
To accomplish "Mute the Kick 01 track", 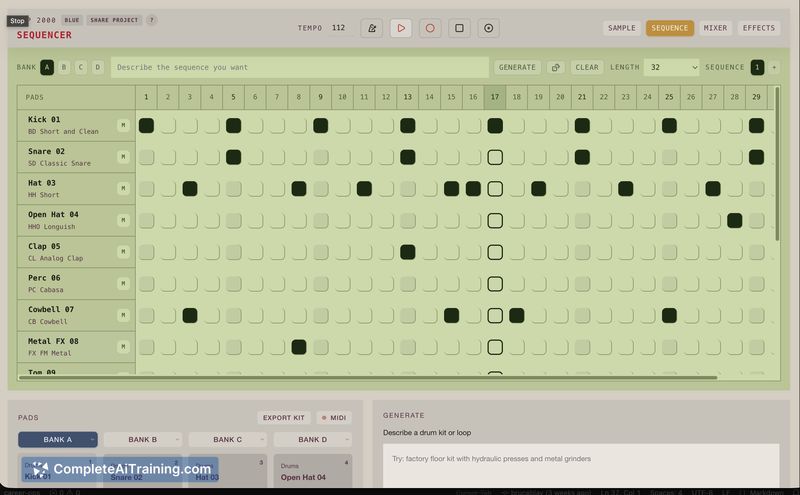I will coord(123,125).
